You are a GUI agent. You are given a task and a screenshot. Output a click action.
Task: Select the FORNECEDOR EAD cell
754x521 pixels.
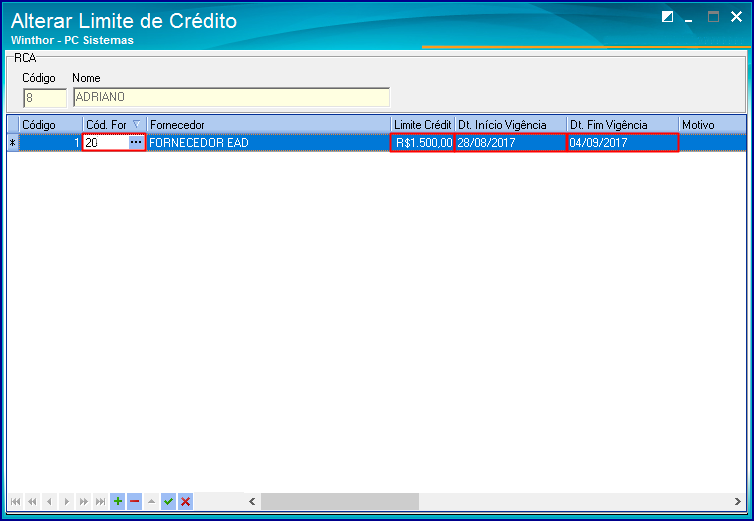(268, 143)
